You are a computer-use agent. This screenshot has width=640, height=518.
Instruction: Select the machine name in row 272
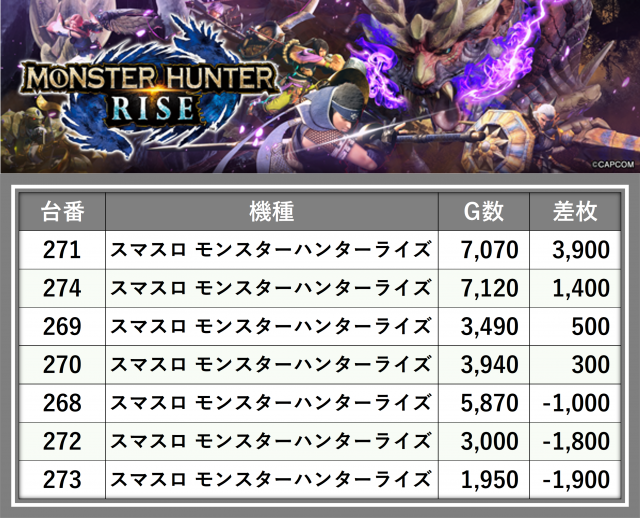[x=271, y=440]
